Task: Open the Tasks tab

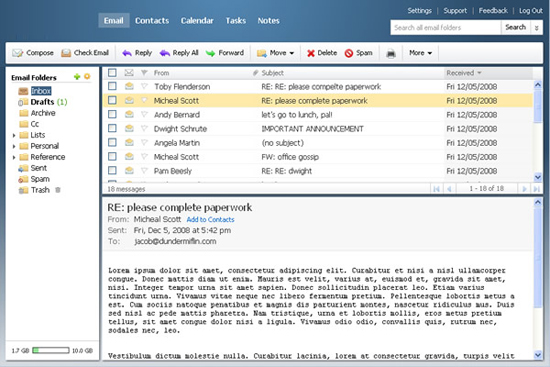Action: (235, 21)
